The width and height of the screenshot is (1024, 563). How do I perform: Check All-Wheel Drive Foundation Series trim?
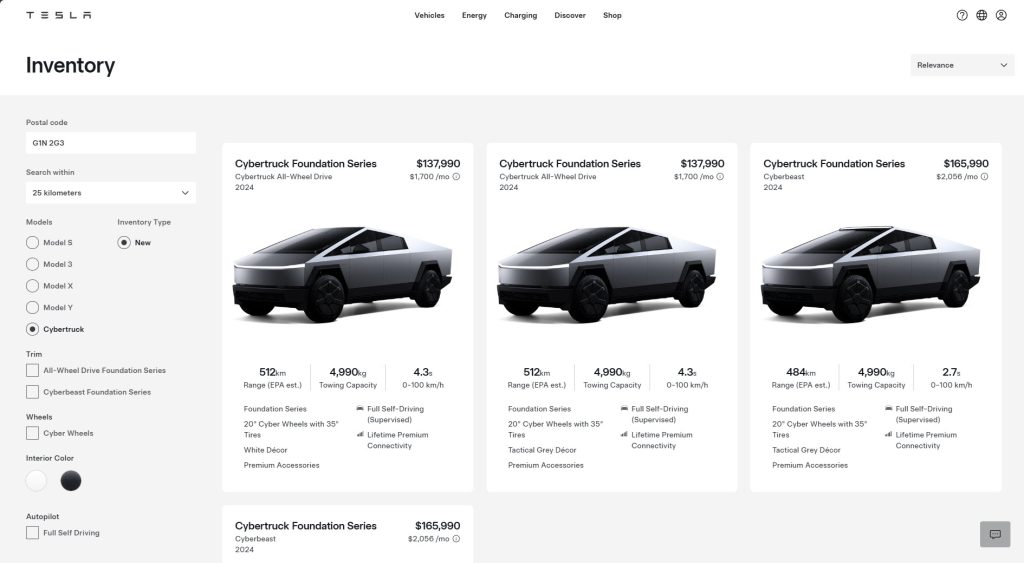pos(33,371)
